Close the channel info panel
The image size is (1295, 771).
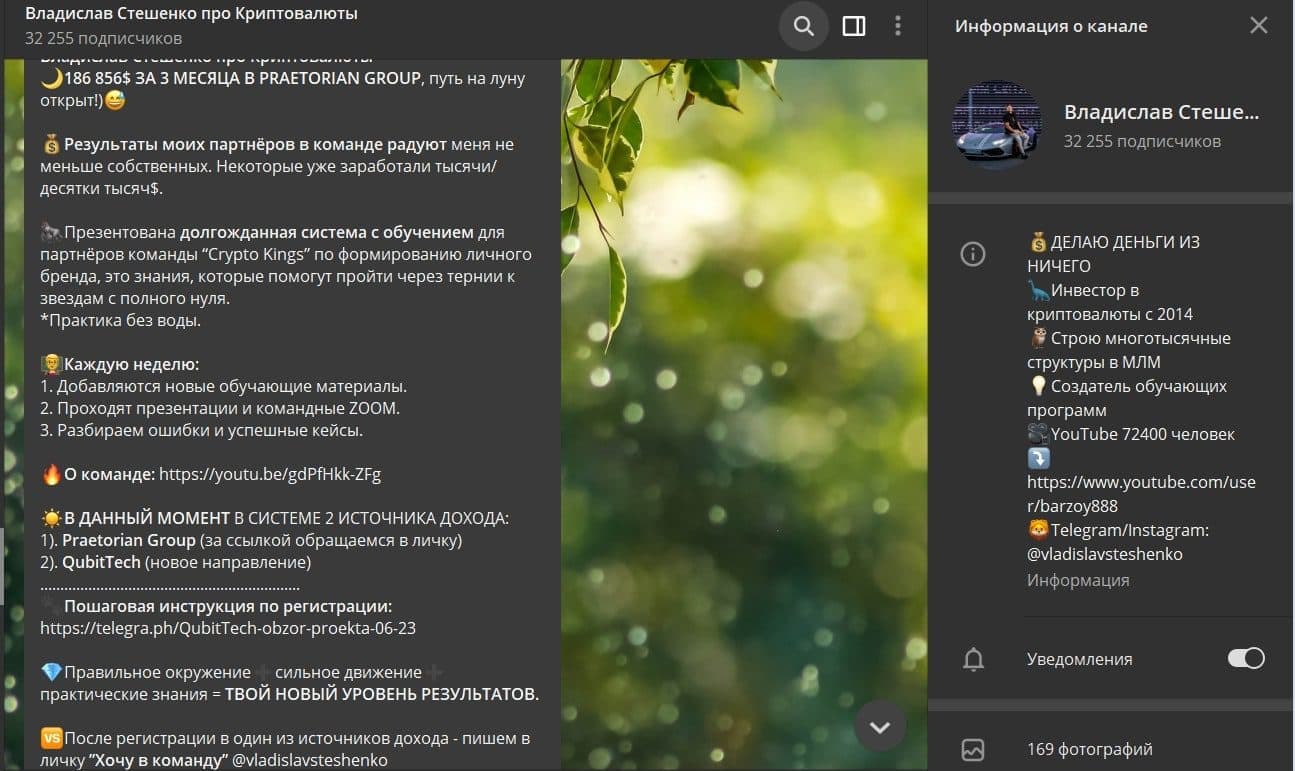tap(1258, 26)
